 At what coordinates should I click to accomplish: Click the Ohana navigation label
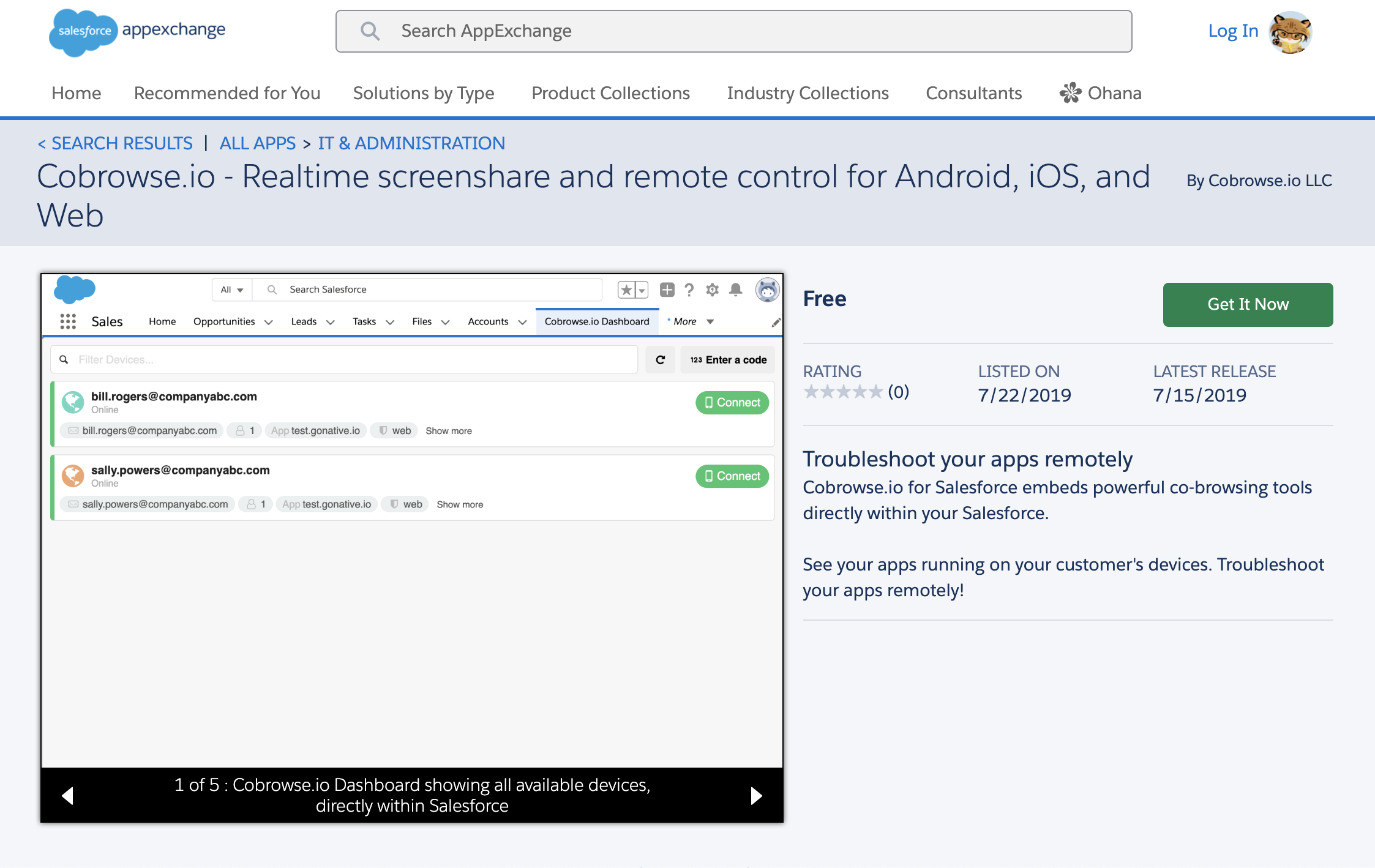[x=1114, y=93]
